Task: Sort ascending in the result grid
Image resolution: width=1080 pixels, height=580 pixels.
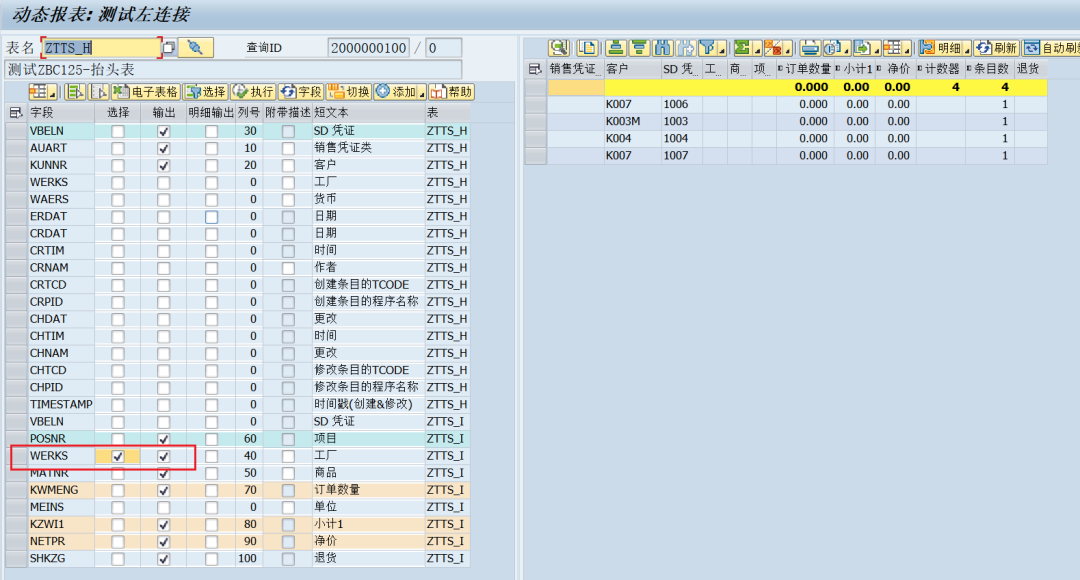Action: tap(616, 48)
